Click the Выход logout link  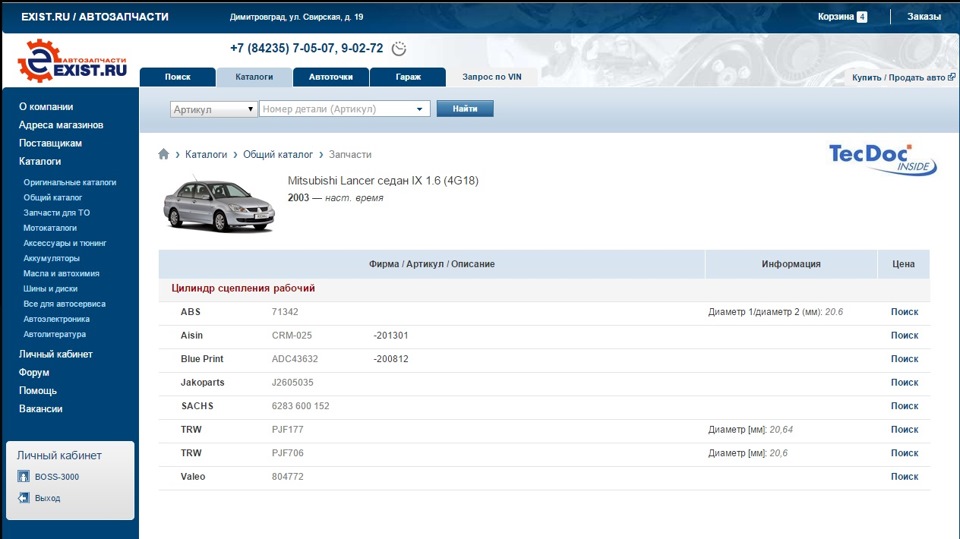pos(47,499)
